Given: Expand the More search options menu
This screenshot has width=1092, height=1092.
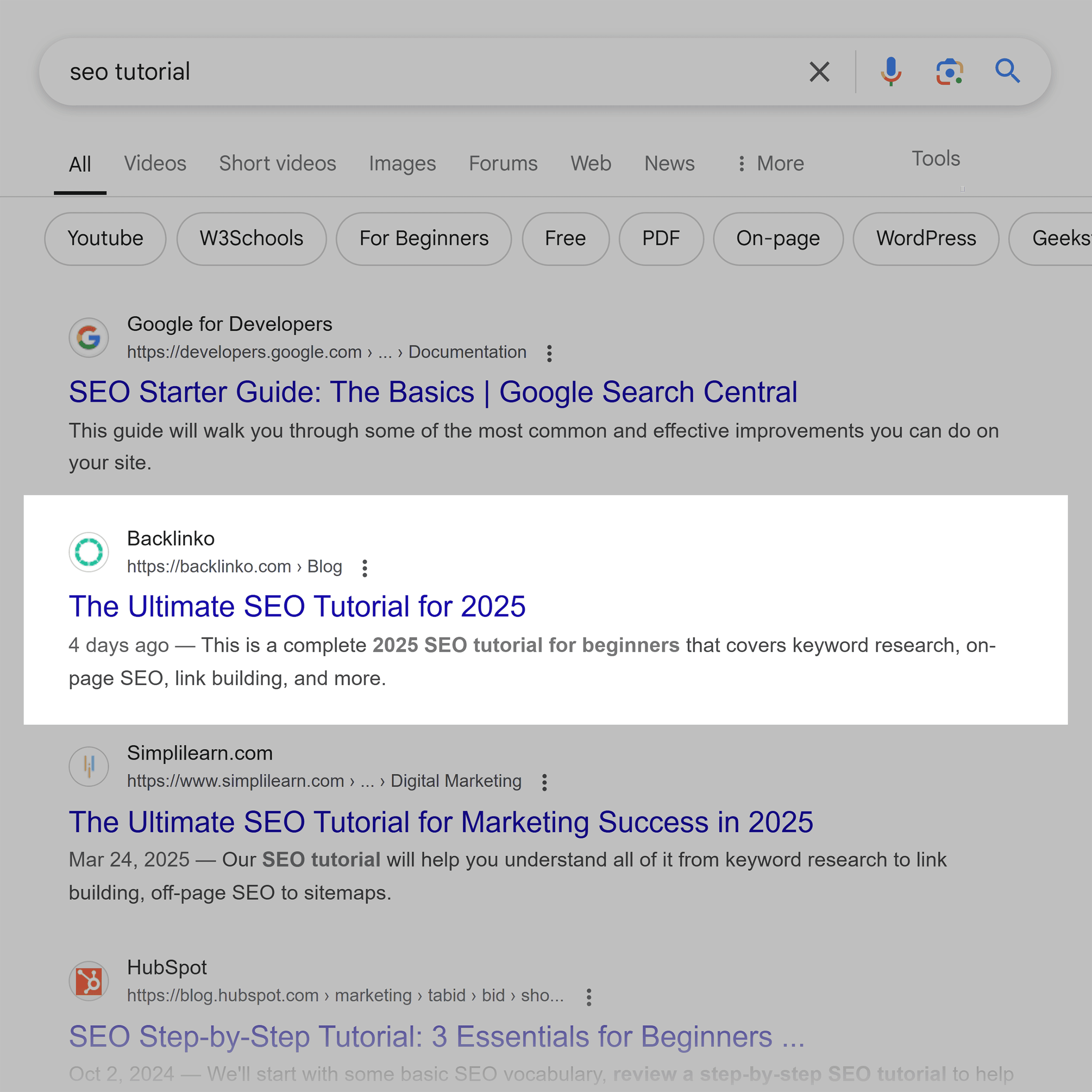Looking at the screenshot, I should (x=771, y=163).
